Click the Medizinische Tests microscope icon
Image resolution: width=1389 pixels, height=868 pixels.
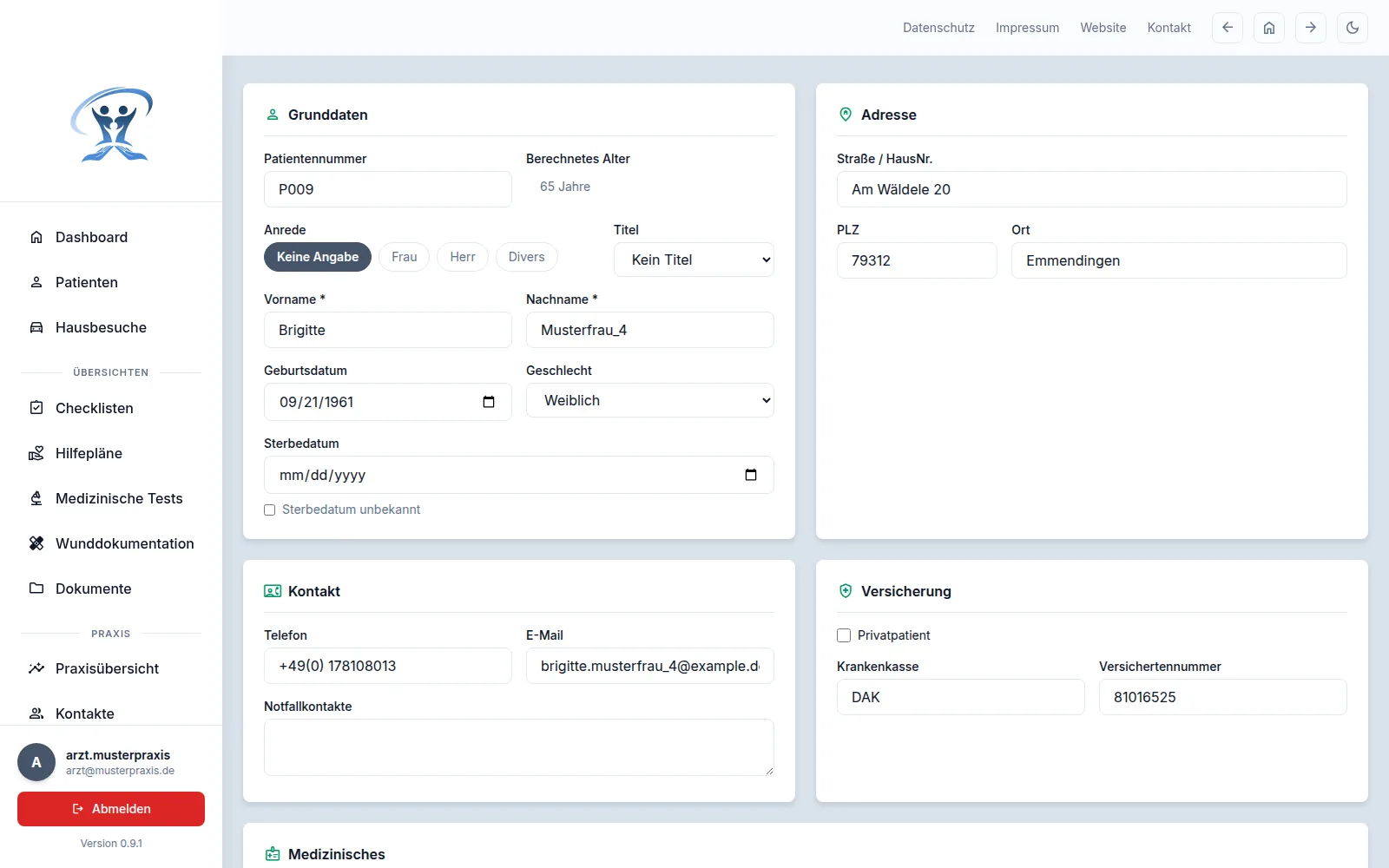[36, 498]
